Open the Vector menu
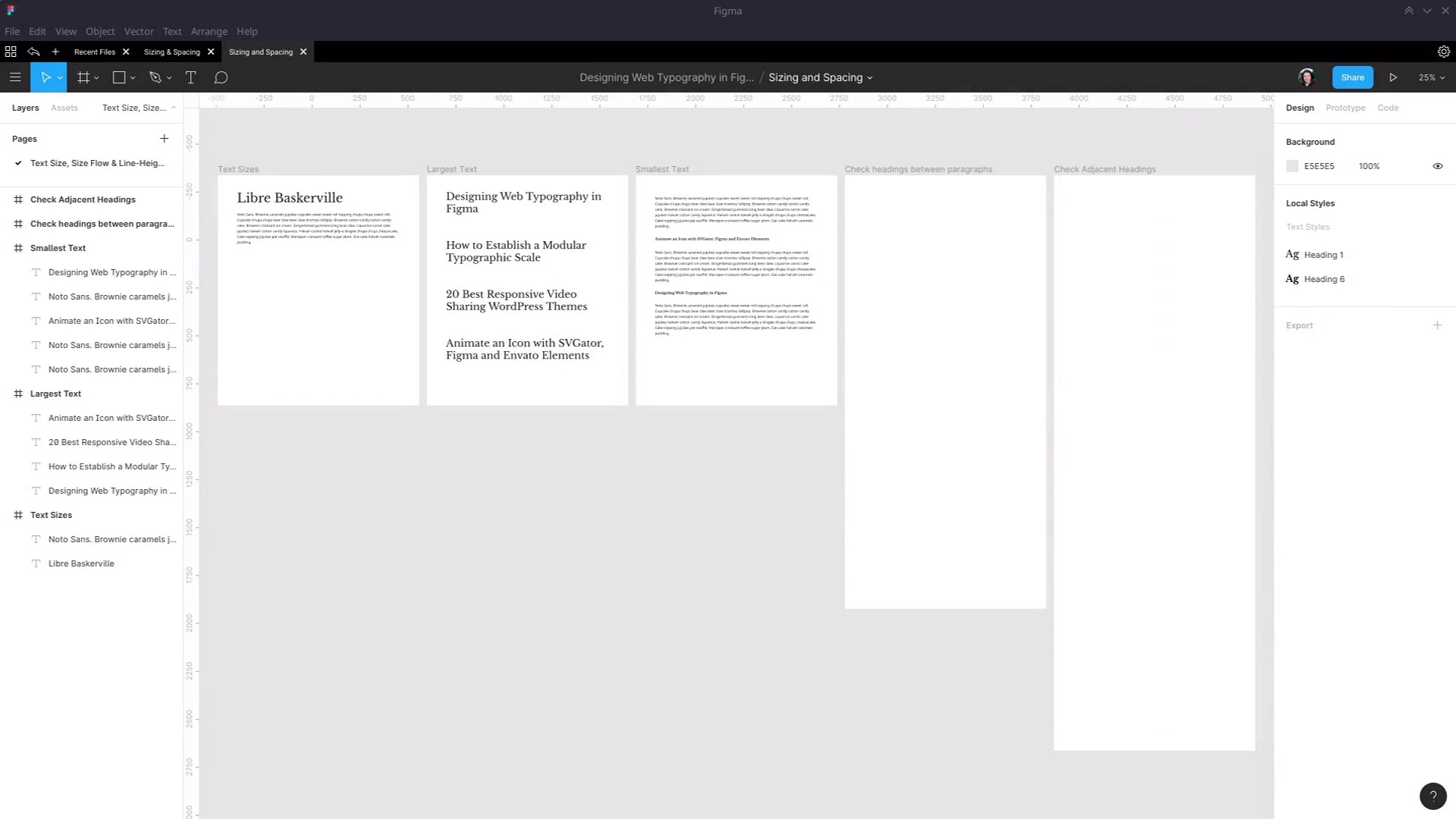 tap(139, 31)
